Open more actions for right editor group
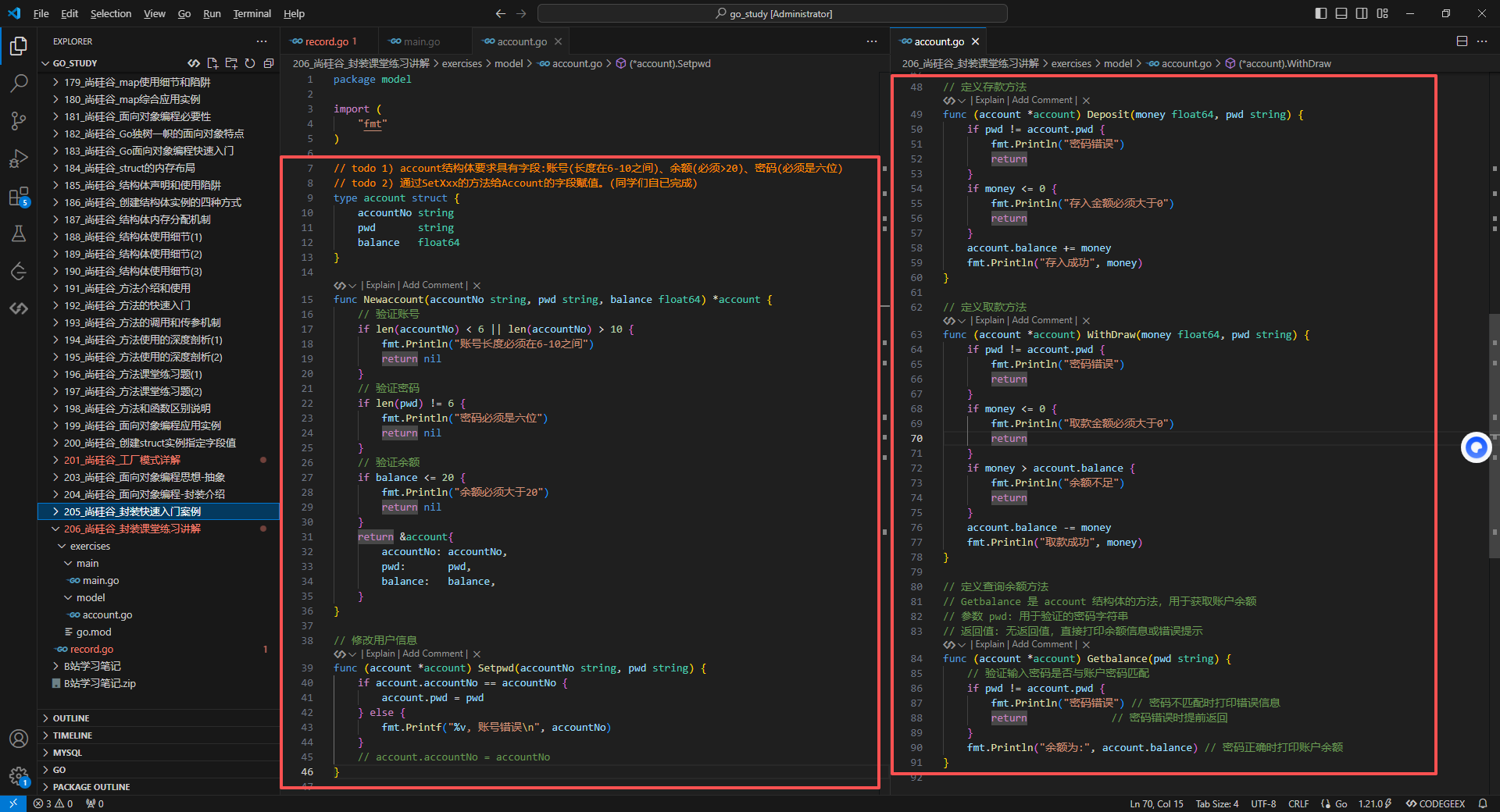 [x=1482, y=41]
